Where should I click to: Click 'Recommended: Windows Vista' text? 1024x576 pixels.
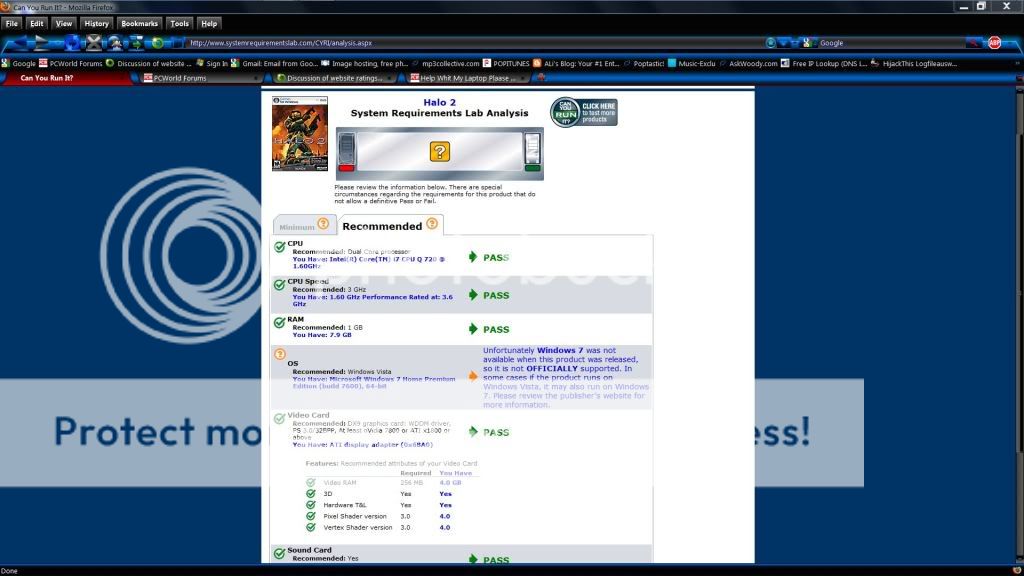[x=342, y=372]
